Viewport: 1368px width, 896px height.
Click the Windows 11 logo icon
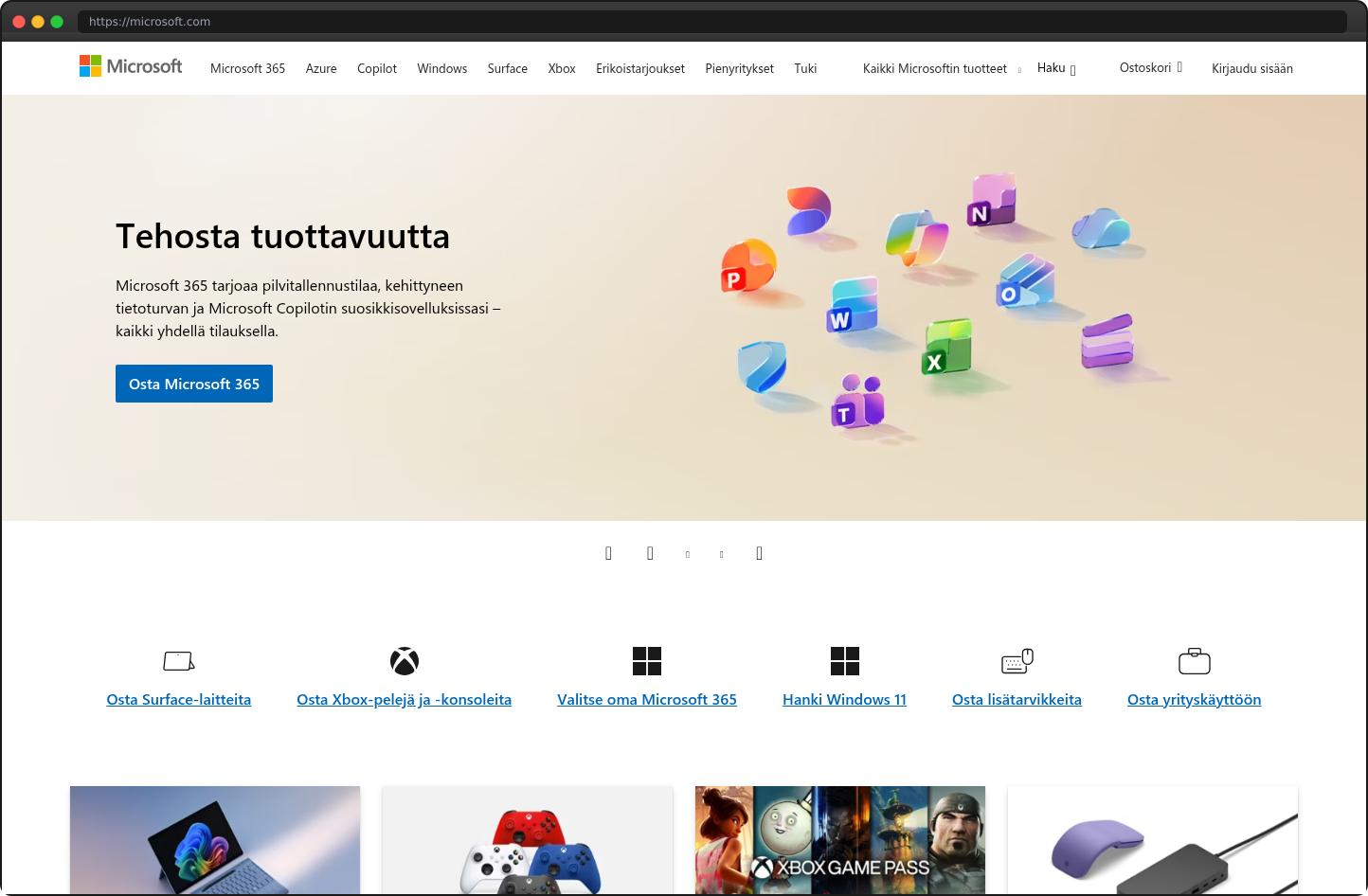point(844,660)
